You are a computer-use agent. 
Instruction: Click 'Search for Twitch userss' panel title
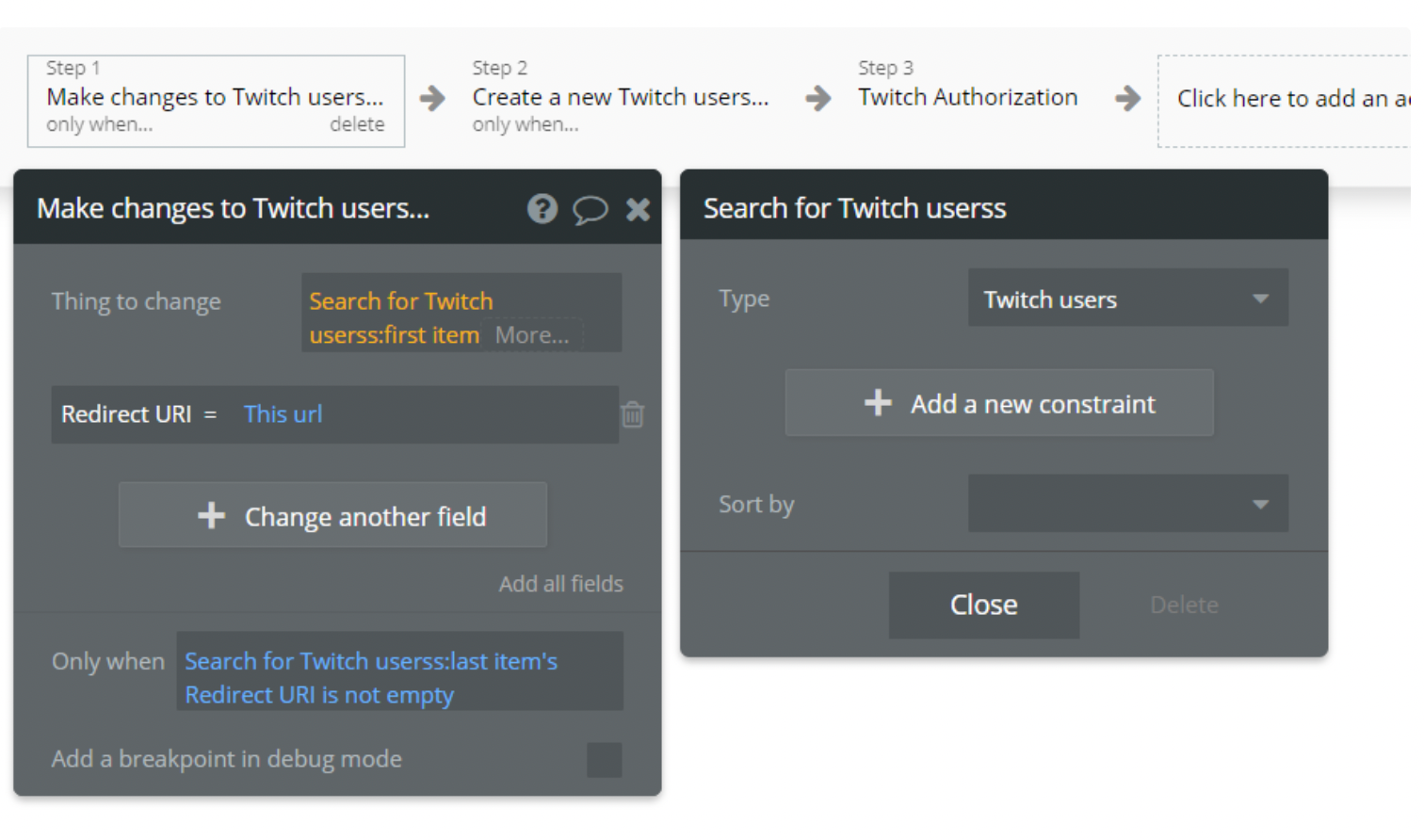pyautogui.click(x=854, y=208)
